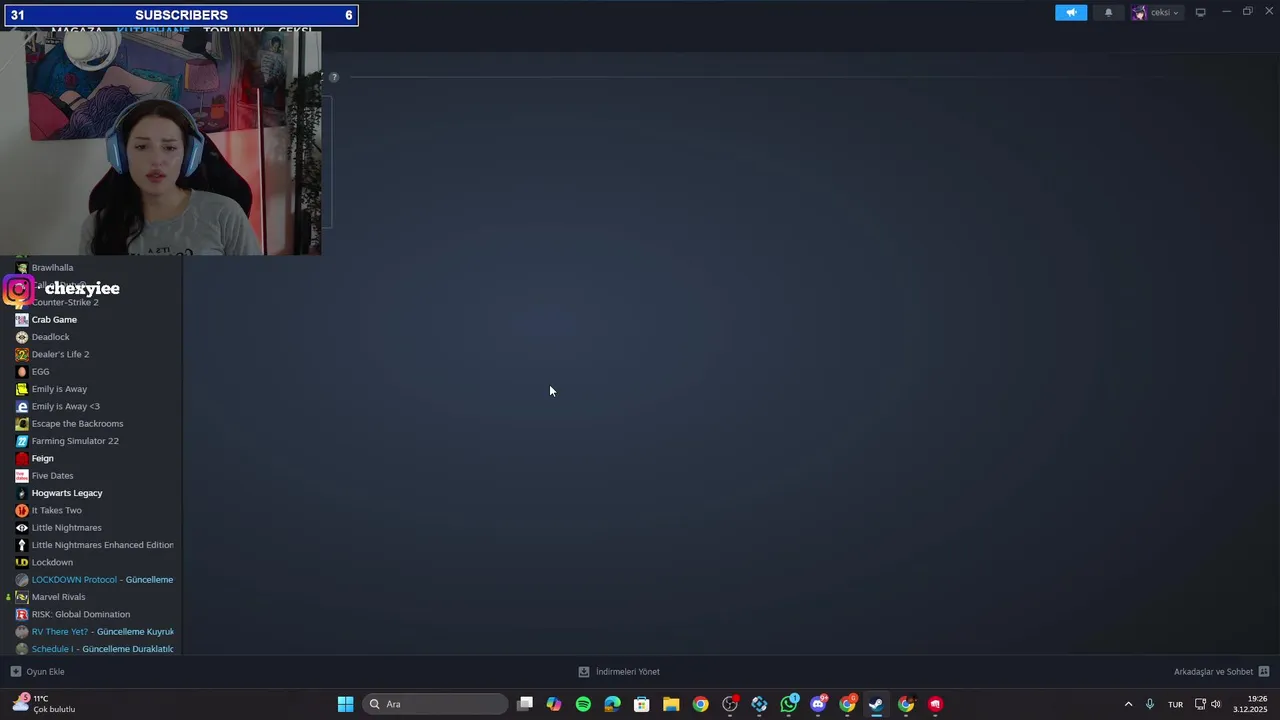Click the TUR language indicator
This screenshot has width=1280, height=720.
click(x=1176, y=704)
